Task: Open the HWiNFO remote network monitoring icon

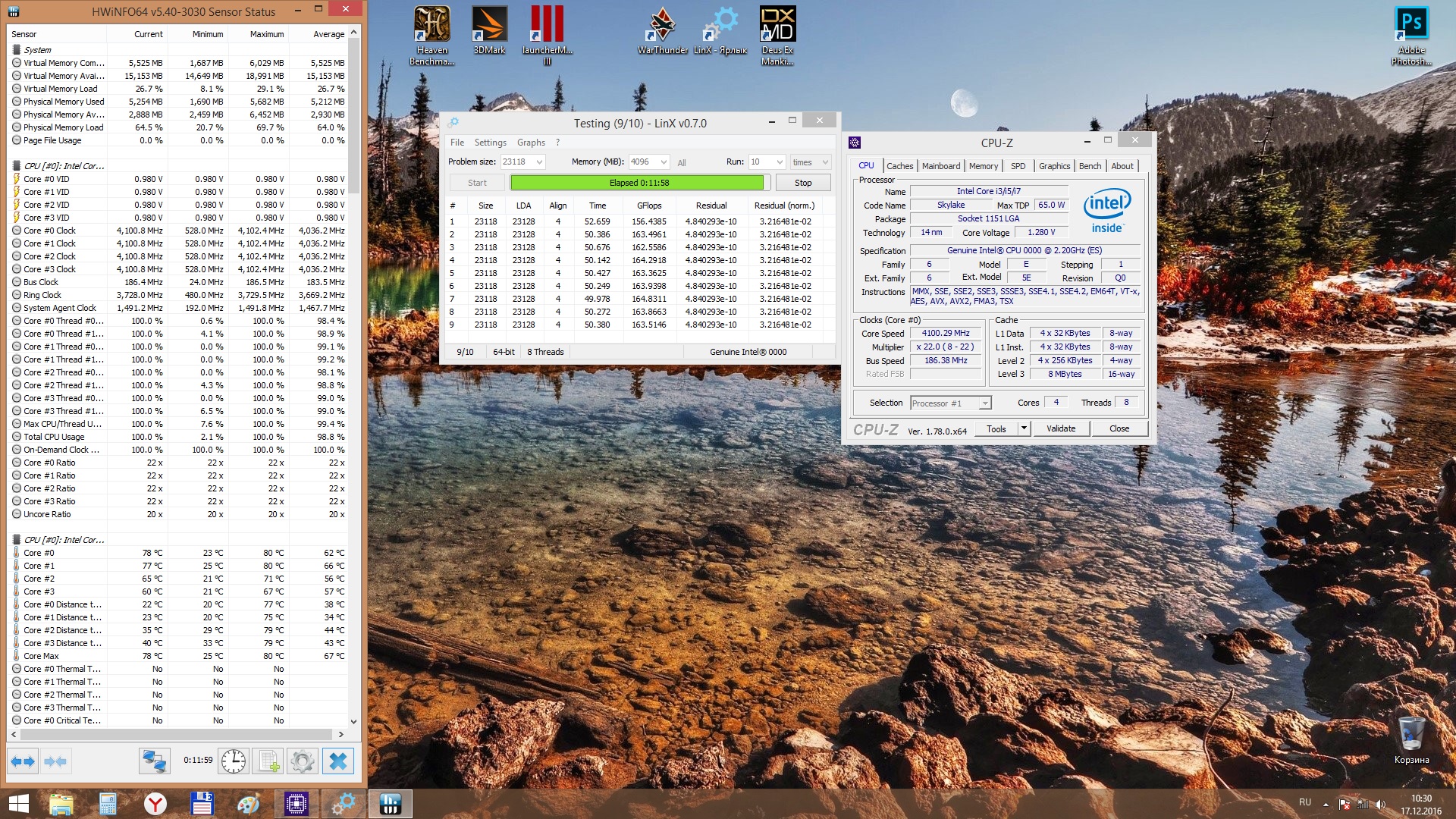Action: tap(154, 761)
